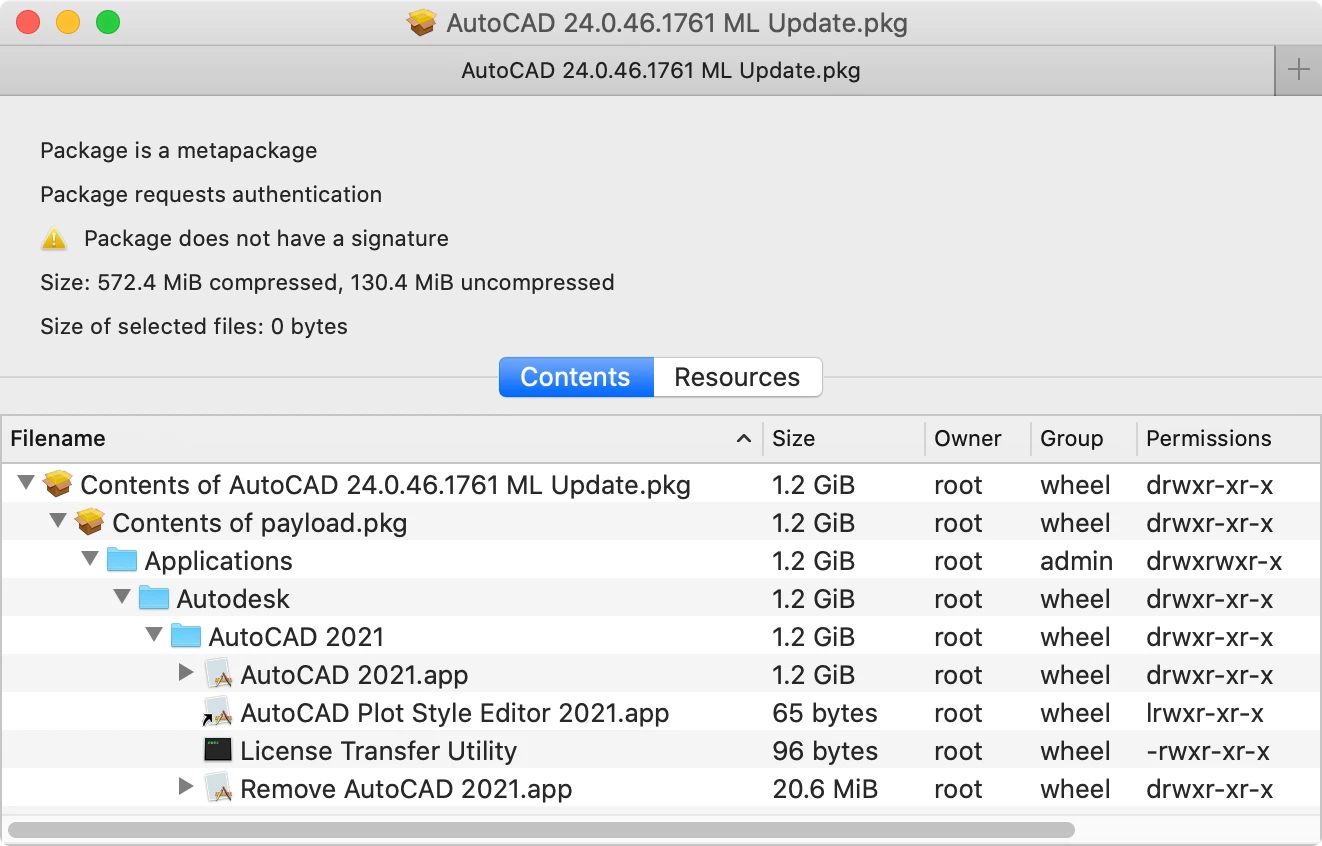1322x846 pixels.
Task: Click the 'admin' group cell
Action: (x=1076, y=561)
